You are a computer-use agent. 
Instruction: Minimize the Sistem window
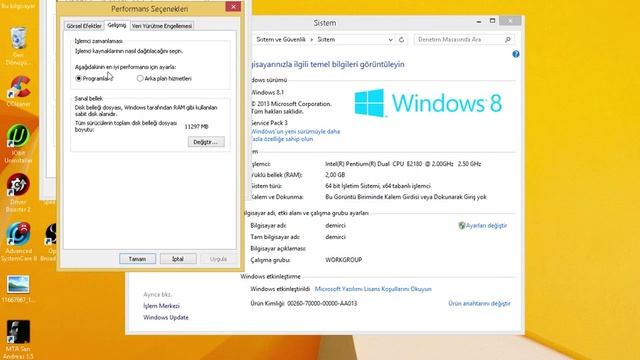coord(479,21)
